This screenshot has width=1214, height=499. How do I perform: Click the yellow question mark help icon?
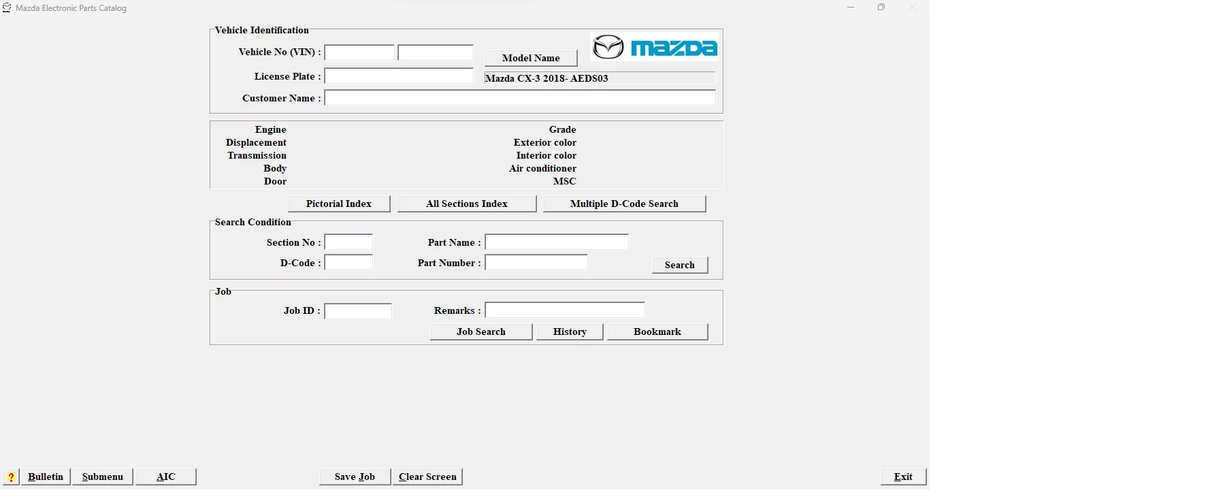pos(11,477)
